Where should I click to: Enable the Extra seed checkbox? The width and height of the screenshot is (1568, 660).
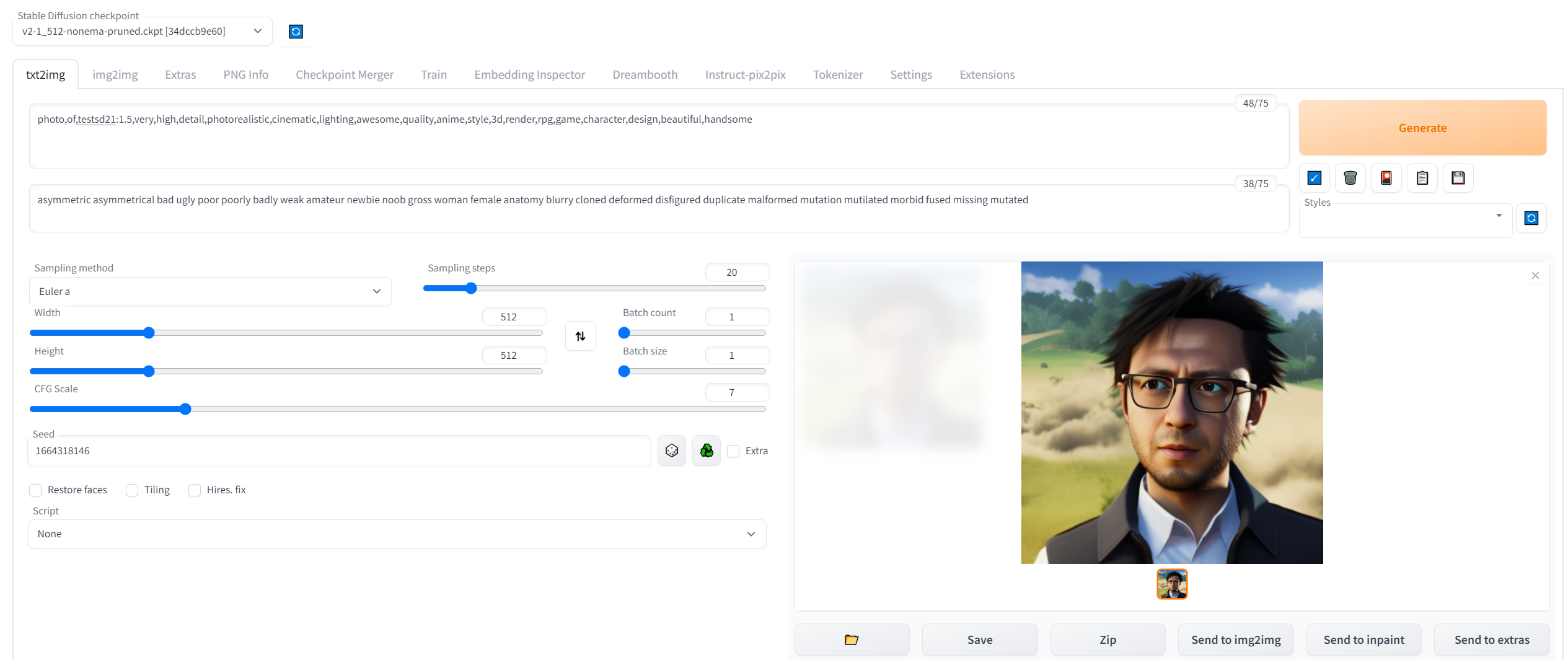pyautogui.click(x=733, y=451)
